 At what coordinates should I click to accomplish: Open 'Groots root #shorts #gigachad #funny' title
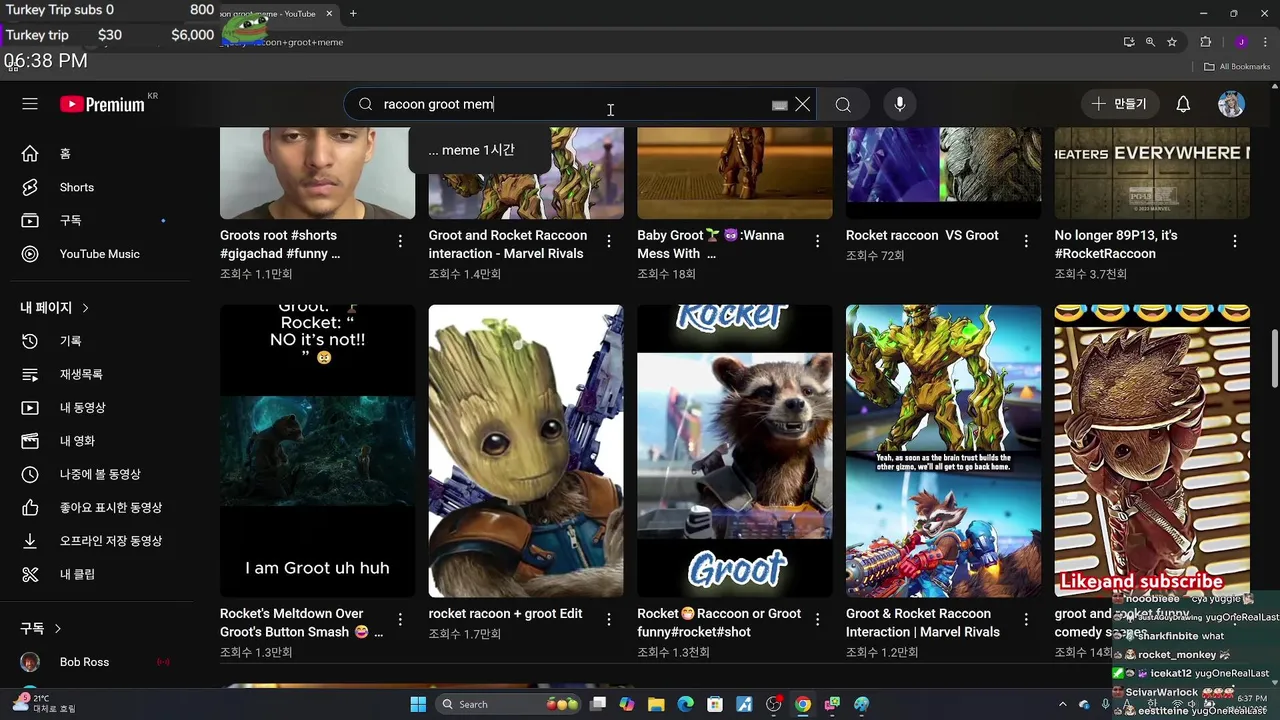281,244
